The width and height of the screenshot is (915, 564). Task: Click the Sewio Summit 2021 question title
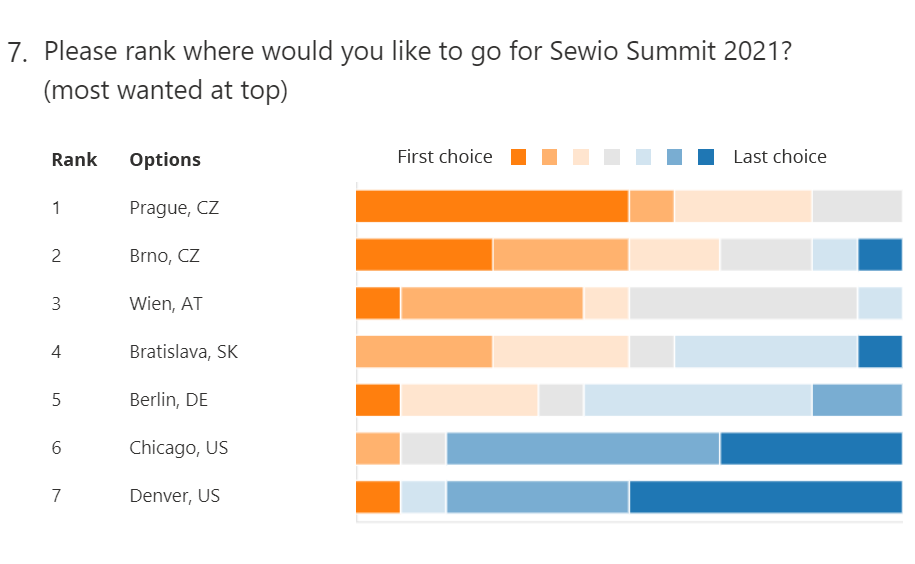[419, 52]
